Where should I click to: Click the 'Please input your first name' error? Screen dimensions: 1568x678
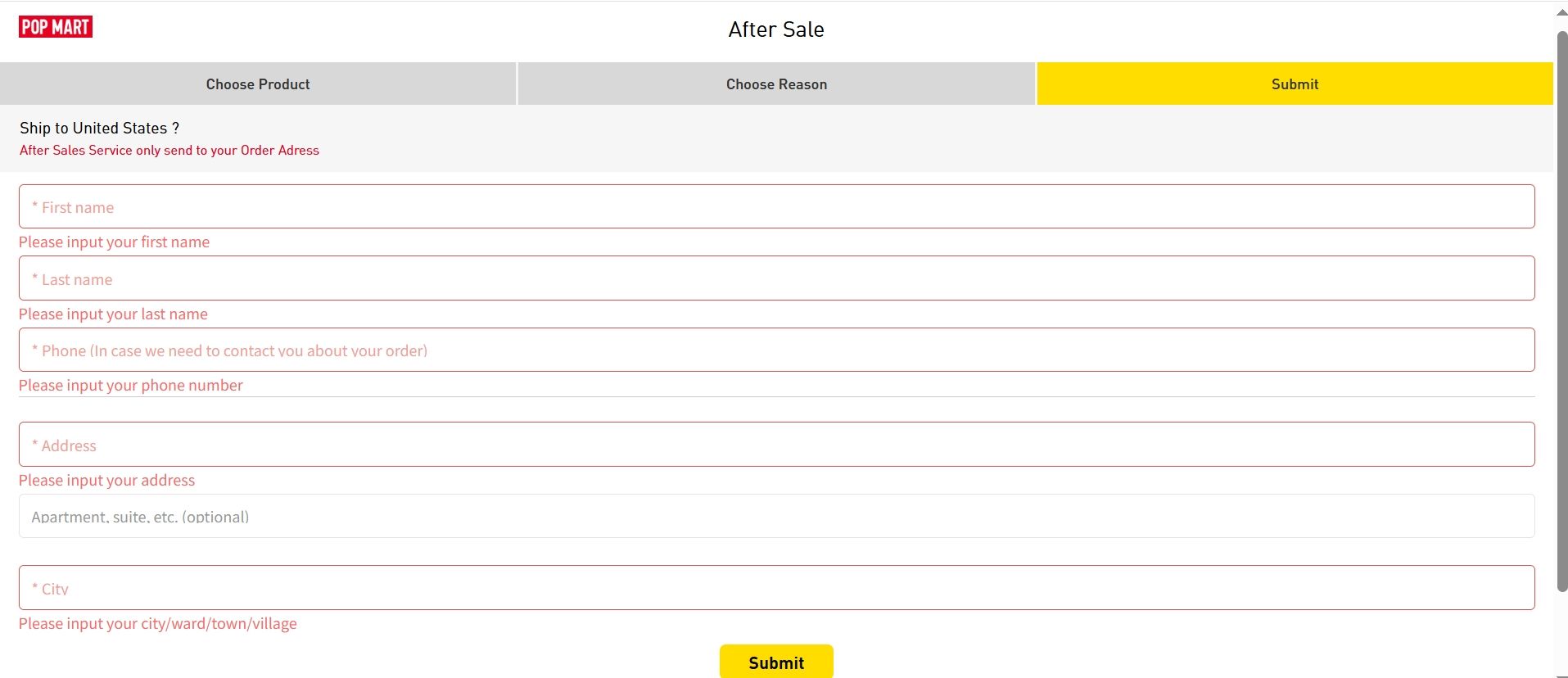point(114,242)
